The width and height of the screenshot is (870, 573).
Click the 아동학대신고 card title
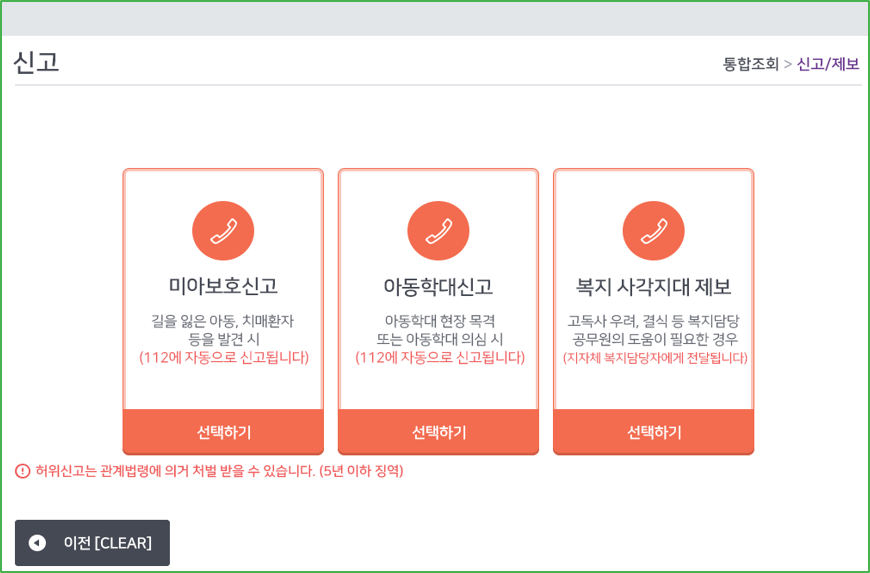[x=438, y=287]
